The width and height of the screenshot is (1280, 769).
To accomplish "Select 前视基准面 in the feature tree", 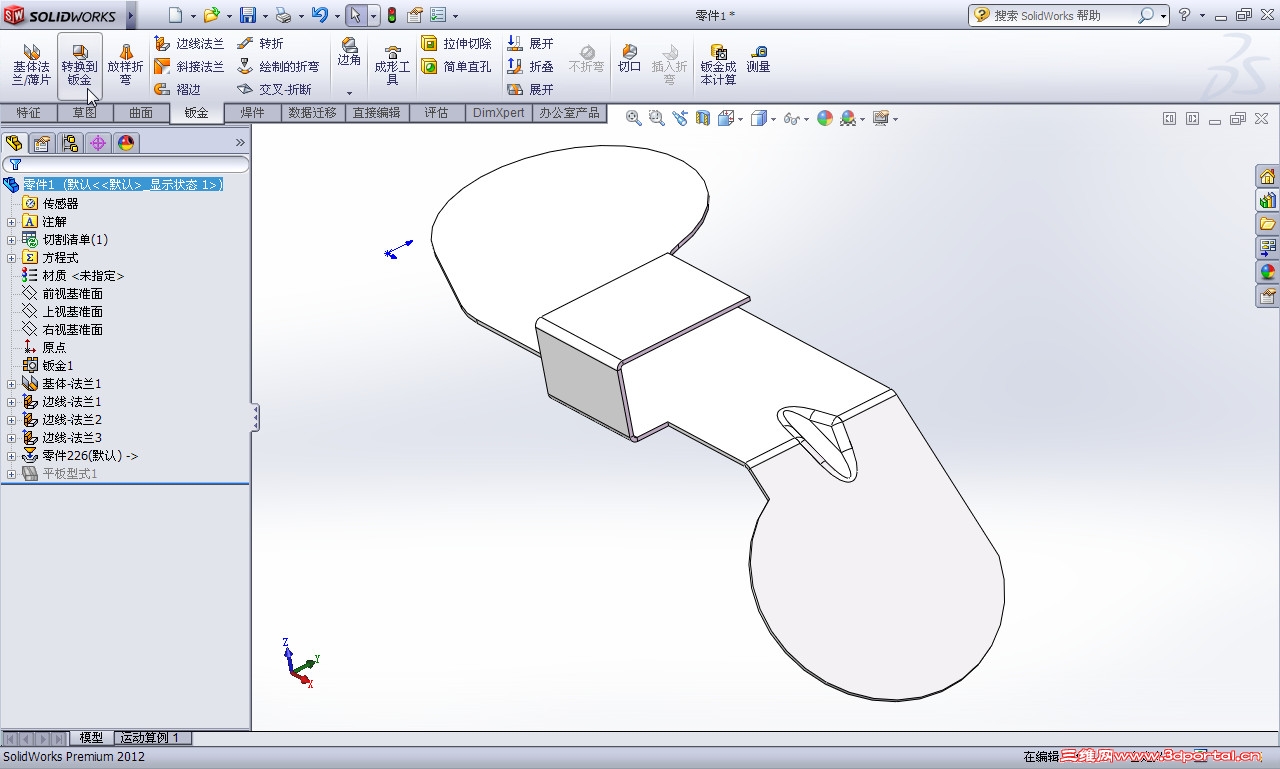I will [72, 294].
